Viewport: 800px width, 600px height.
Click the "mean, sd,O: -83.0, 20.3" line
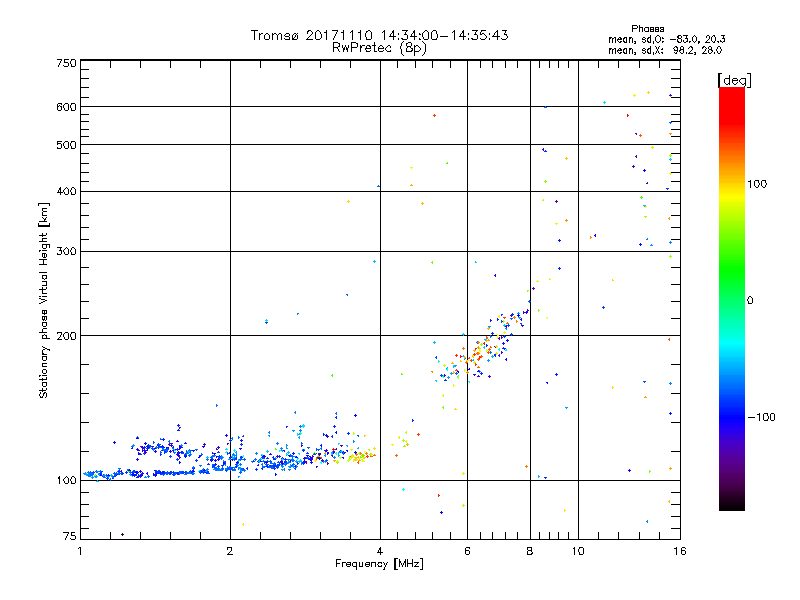tap(666, 39)
